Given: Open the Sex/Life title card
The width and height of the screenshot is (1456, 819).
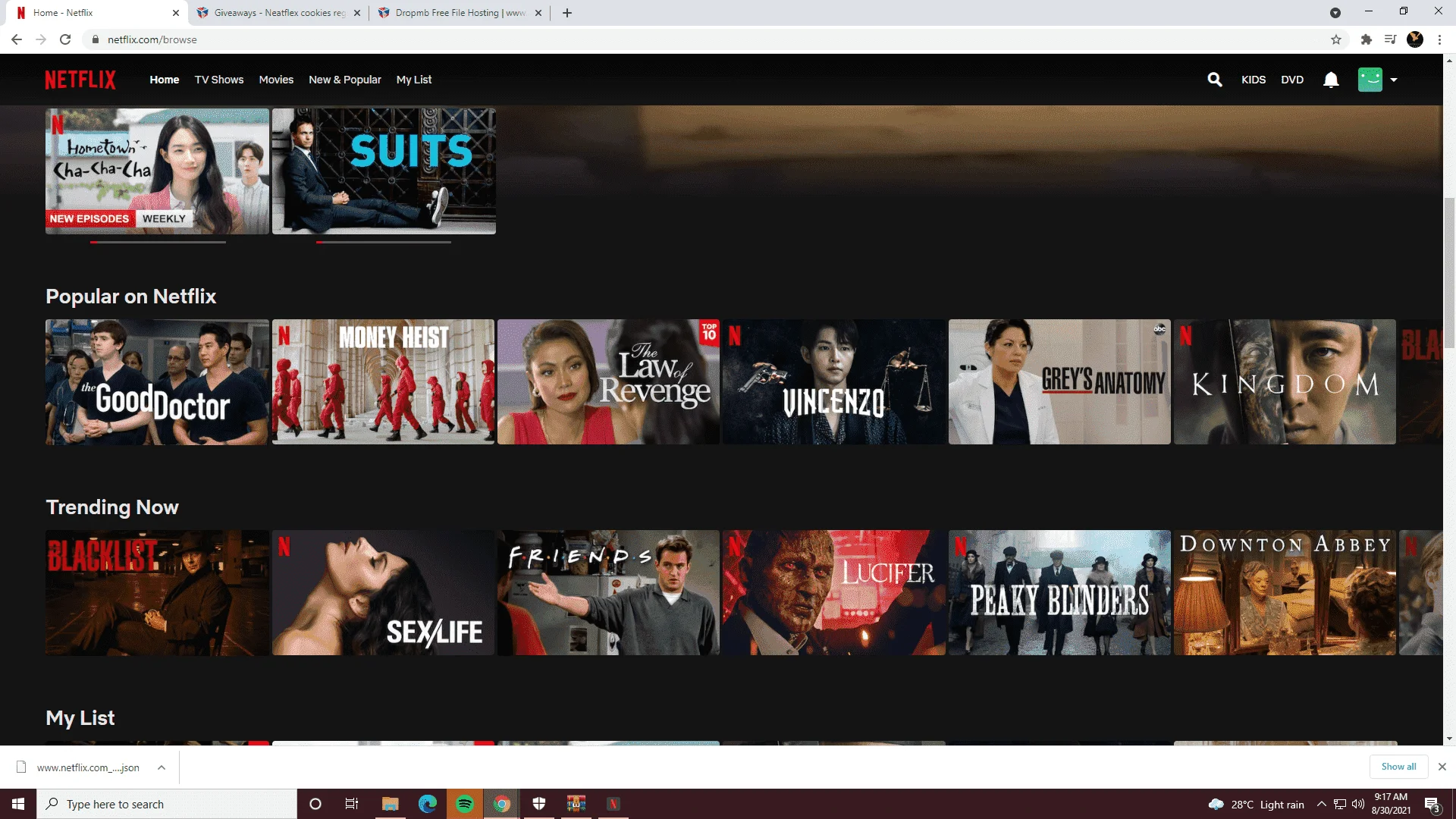Looking at the screenshot, I should (383, 593).
